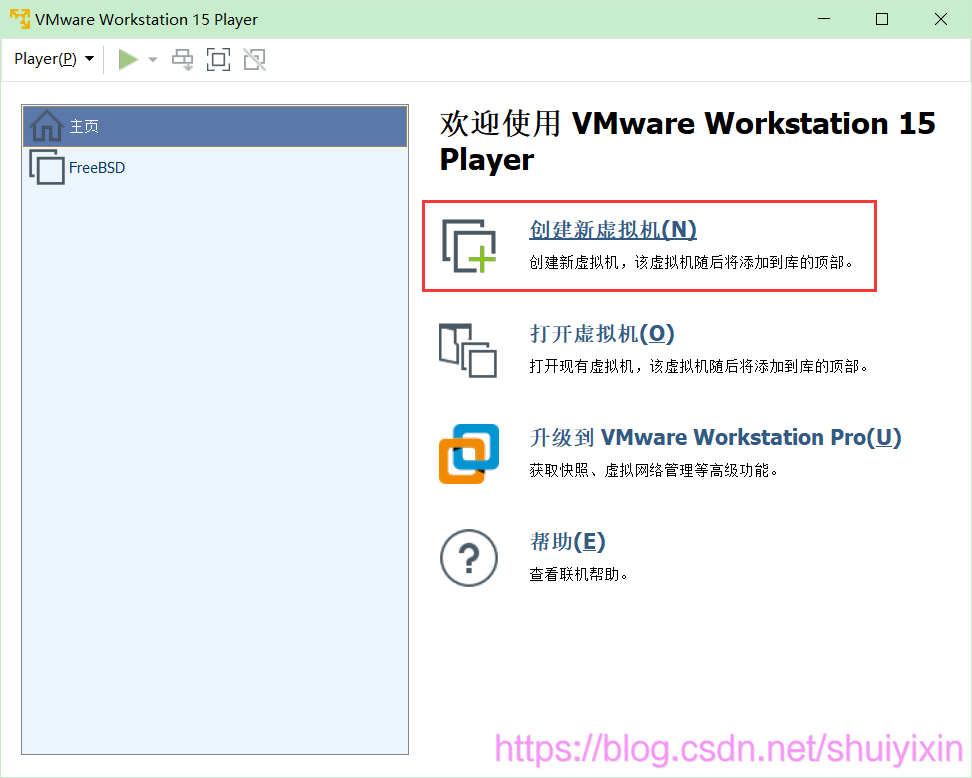Image resolution: width=972 pixels, height=778 pixels.
Task: Enter full screen mode icon
Action: 218,60
